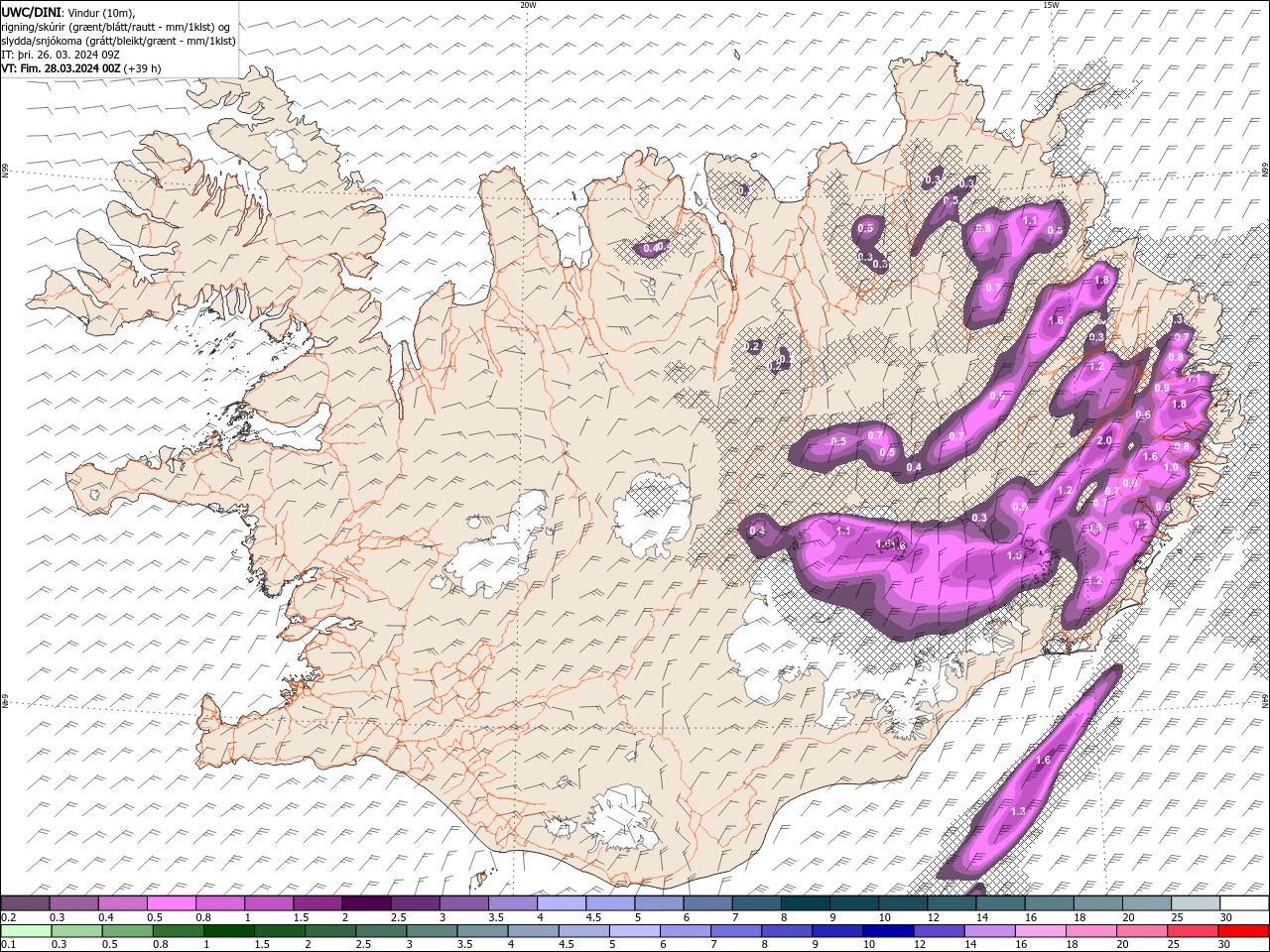Click the top legend swatch between 8 and 9

[x=806, y=903]
